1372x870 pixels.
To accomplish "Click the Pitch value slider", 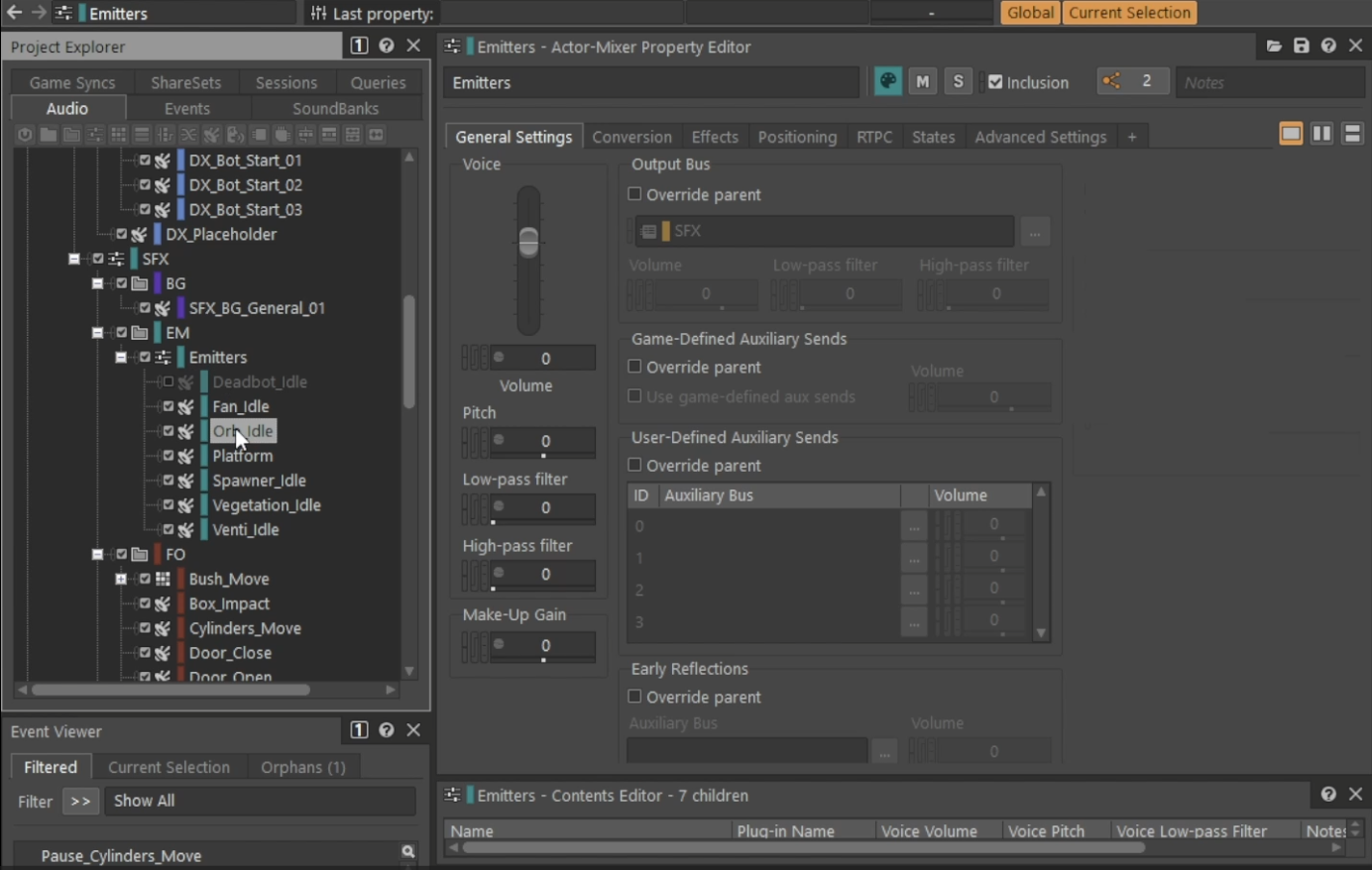I will tap(542, 441).
